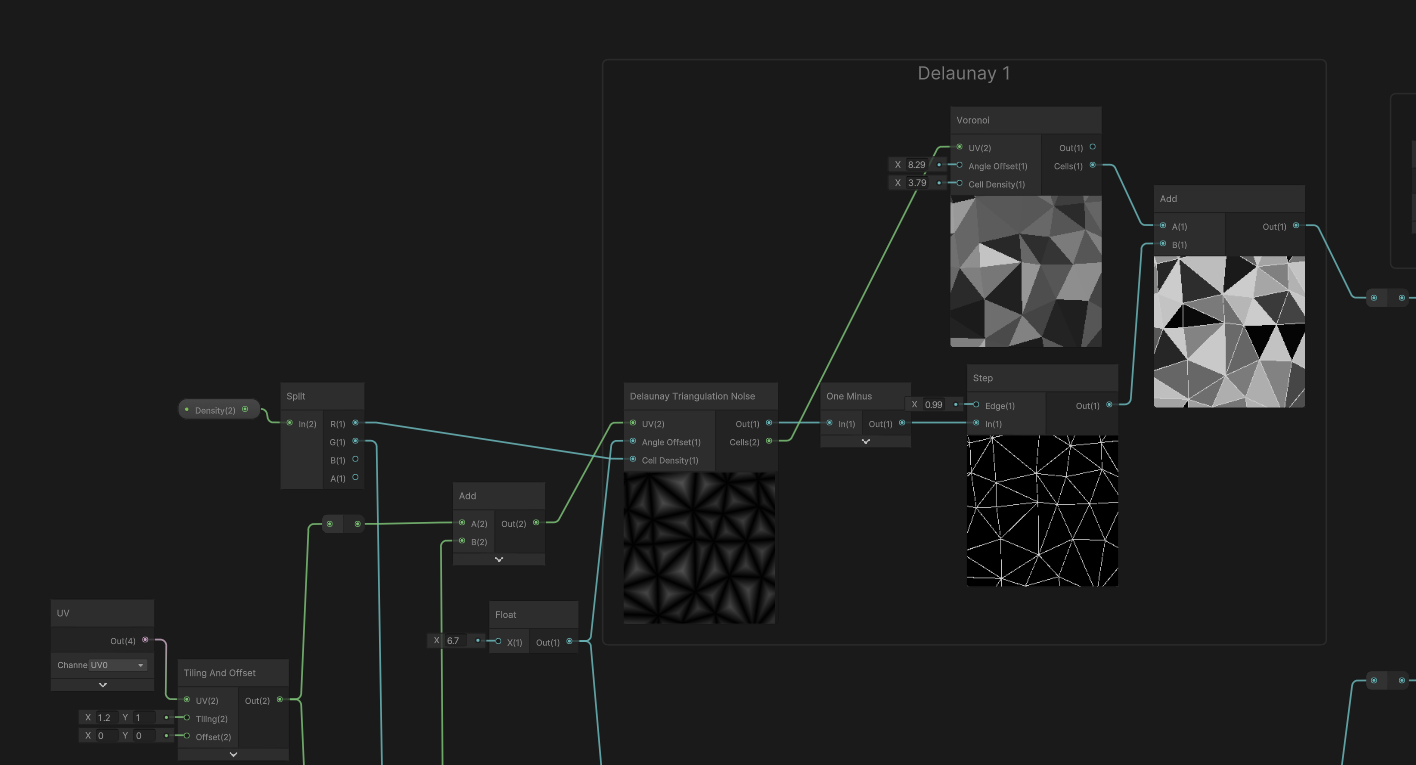The image size is (1416, 765).
Task: Click the Split node R output port
Action: tap(355, 423)
